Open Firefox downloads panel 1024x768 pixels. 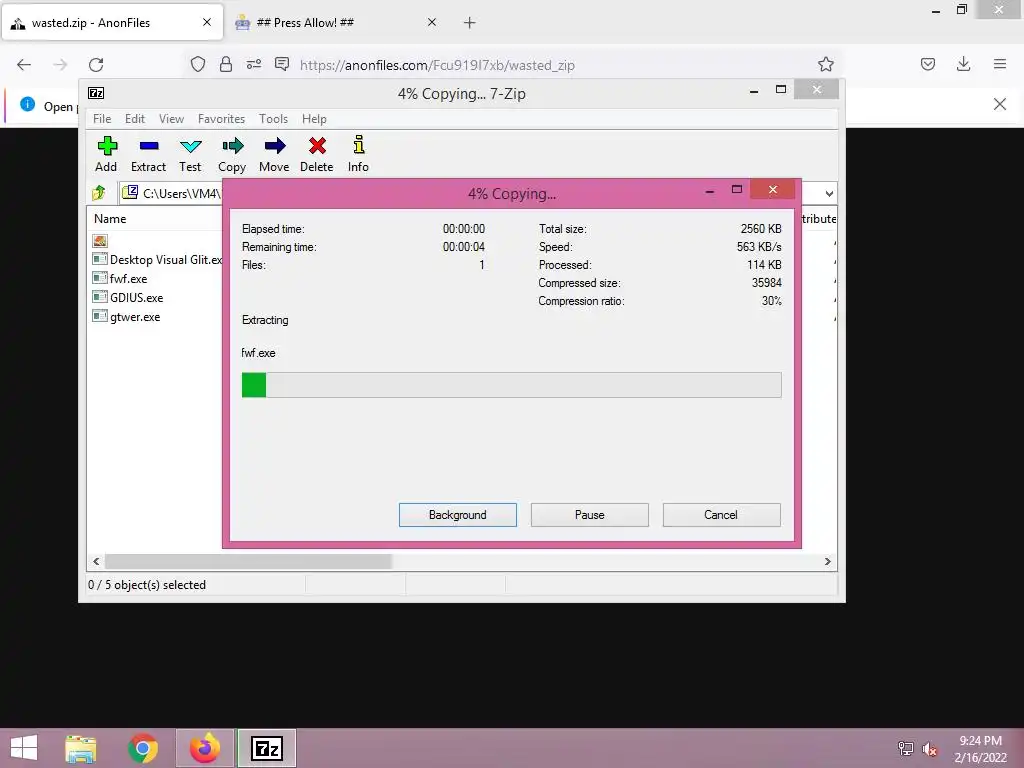point(963,64)
